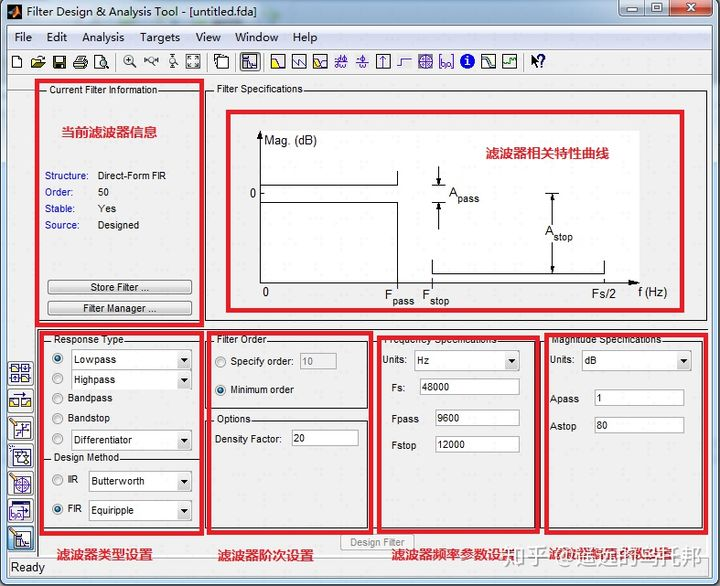This screenshot has height=586, width=720.
Task: Open a saved session via folder icon
Action: click(38, 62)
